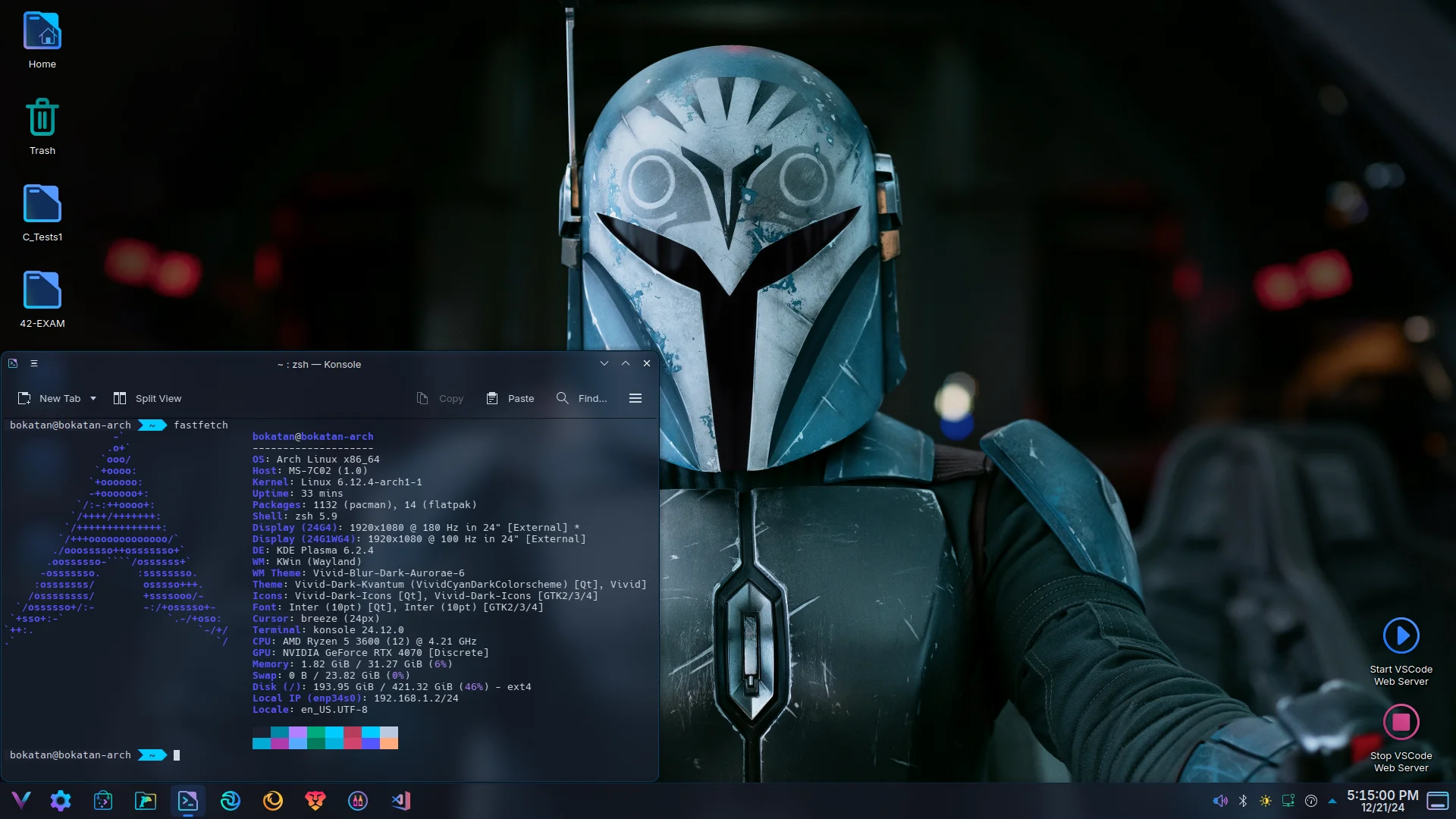Click the 'OS: Arch Linux x86_64' line
Screen dimensions: 1456x819
[315, 460]
